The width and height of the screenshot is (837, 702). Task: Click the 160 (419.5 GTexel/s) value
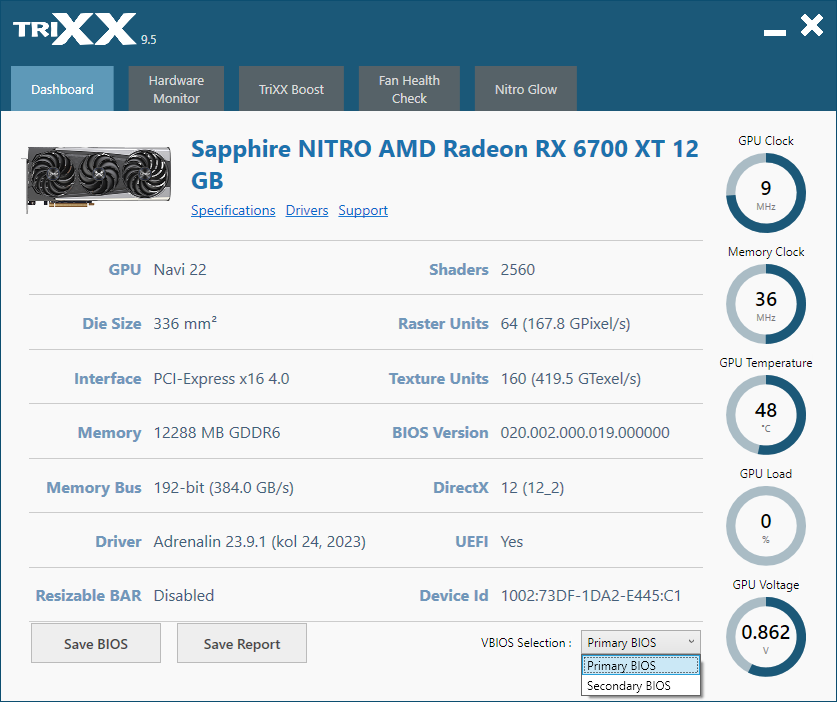coord(571,378)
